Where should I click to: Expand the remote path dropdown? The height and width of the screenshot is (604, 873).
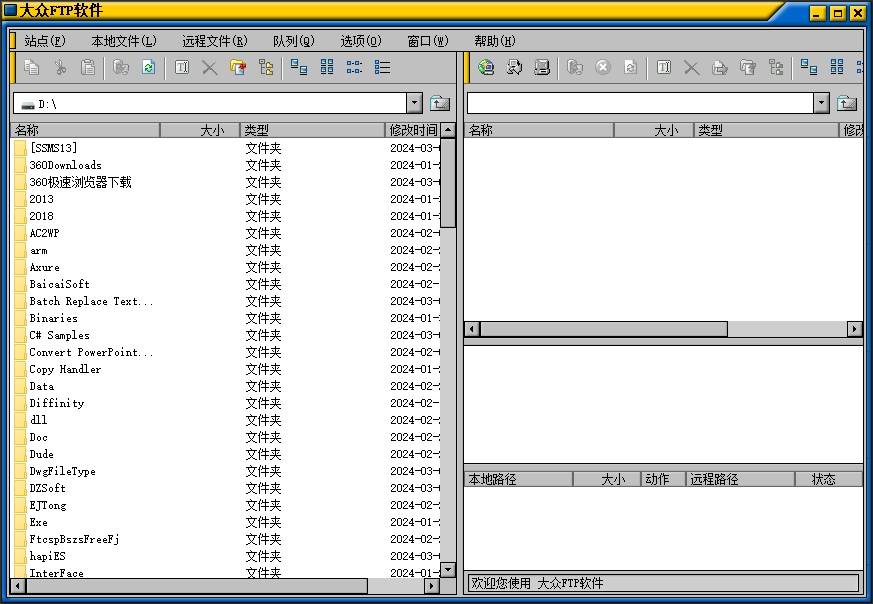(x=821, y=104)
